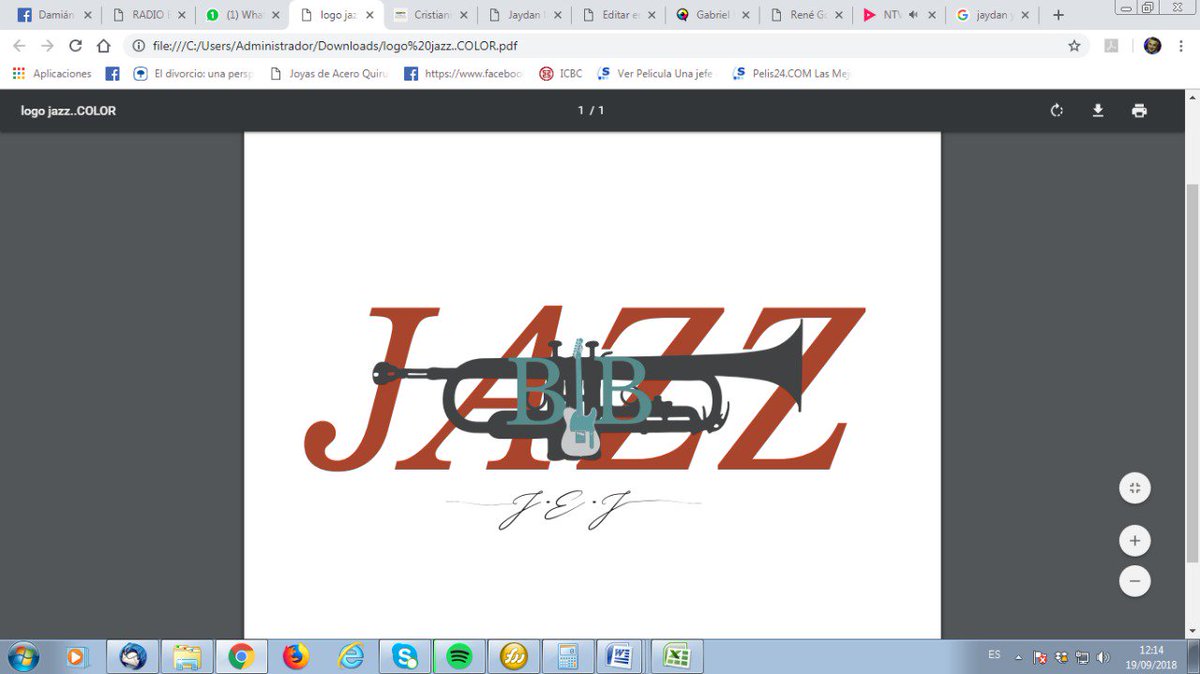Open the Fireworks taskbar app
Screen dimensions: 1200x674
(x=513, y=657)
